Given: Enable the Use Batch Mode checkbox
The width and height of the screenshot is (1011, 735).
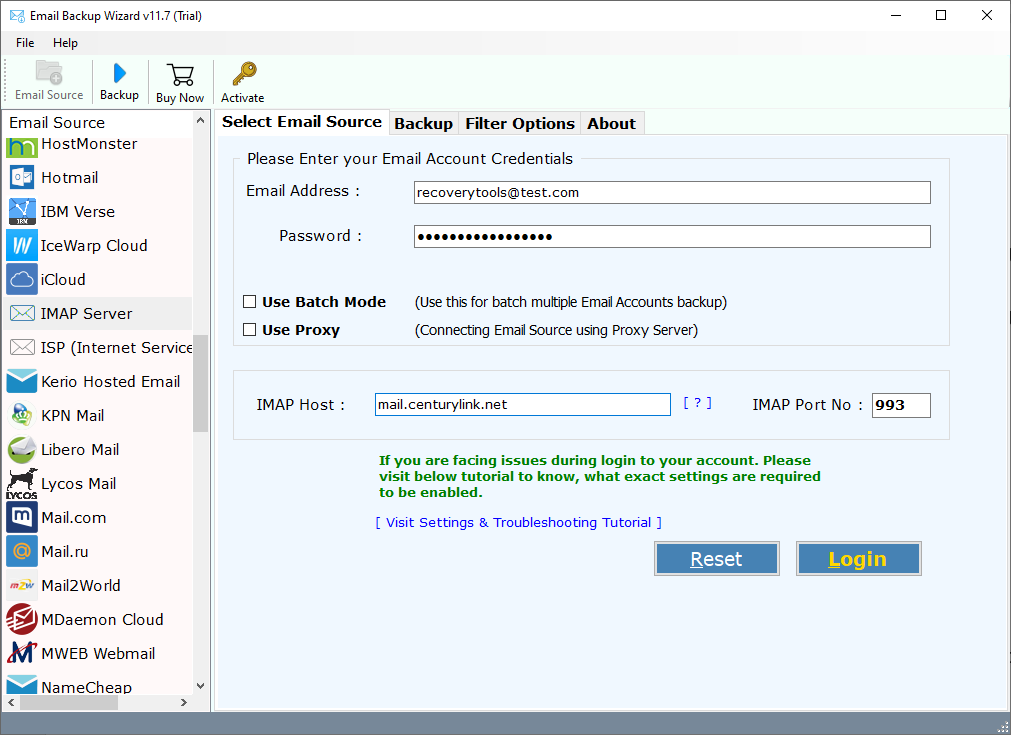Looking at the screenshot, I should [x=250, y=302].
